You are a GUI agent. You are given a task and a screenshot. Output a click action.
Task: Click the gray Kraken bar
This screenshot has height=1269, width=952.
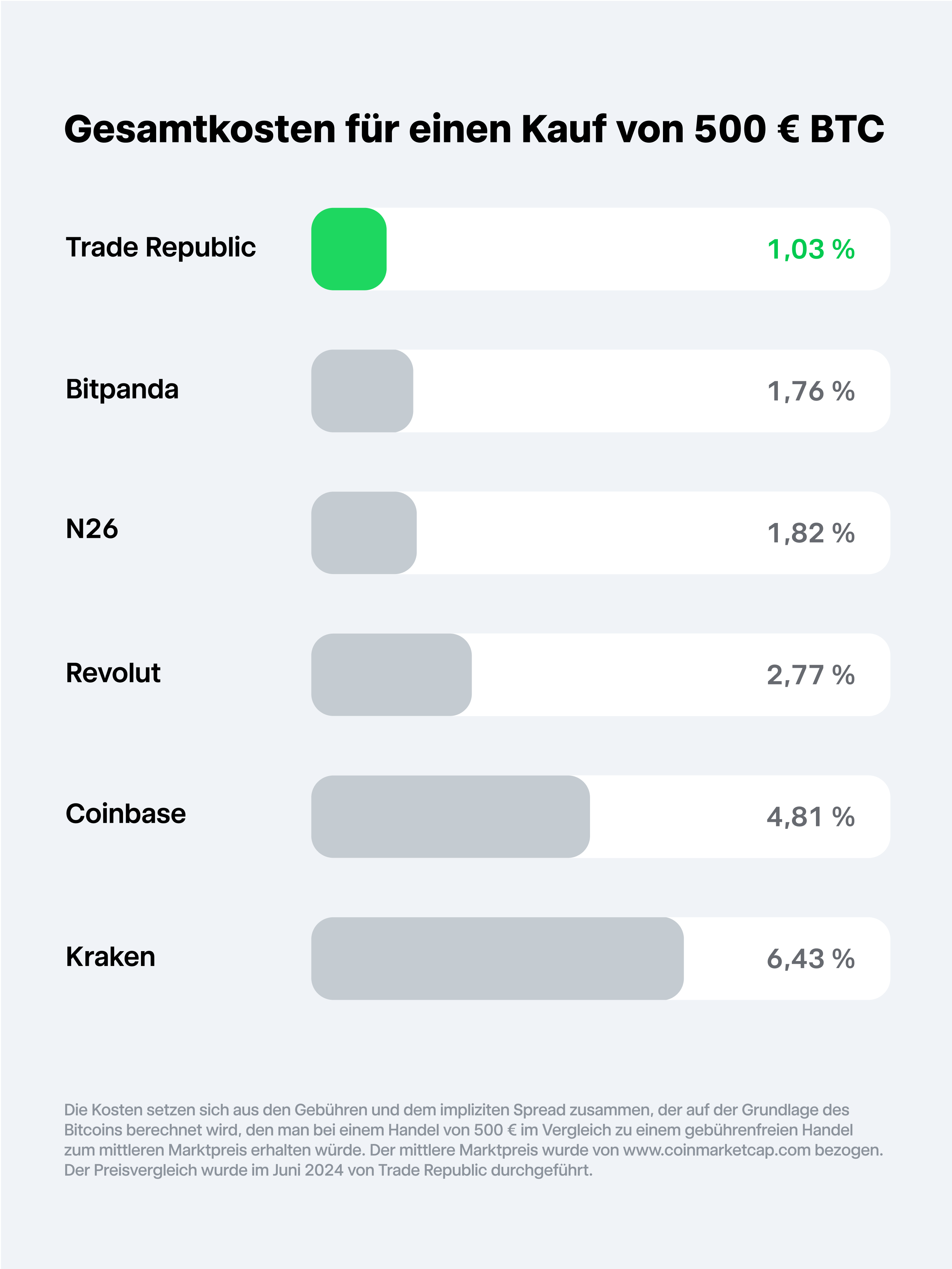pyautogui.click(x=498, y=959)
